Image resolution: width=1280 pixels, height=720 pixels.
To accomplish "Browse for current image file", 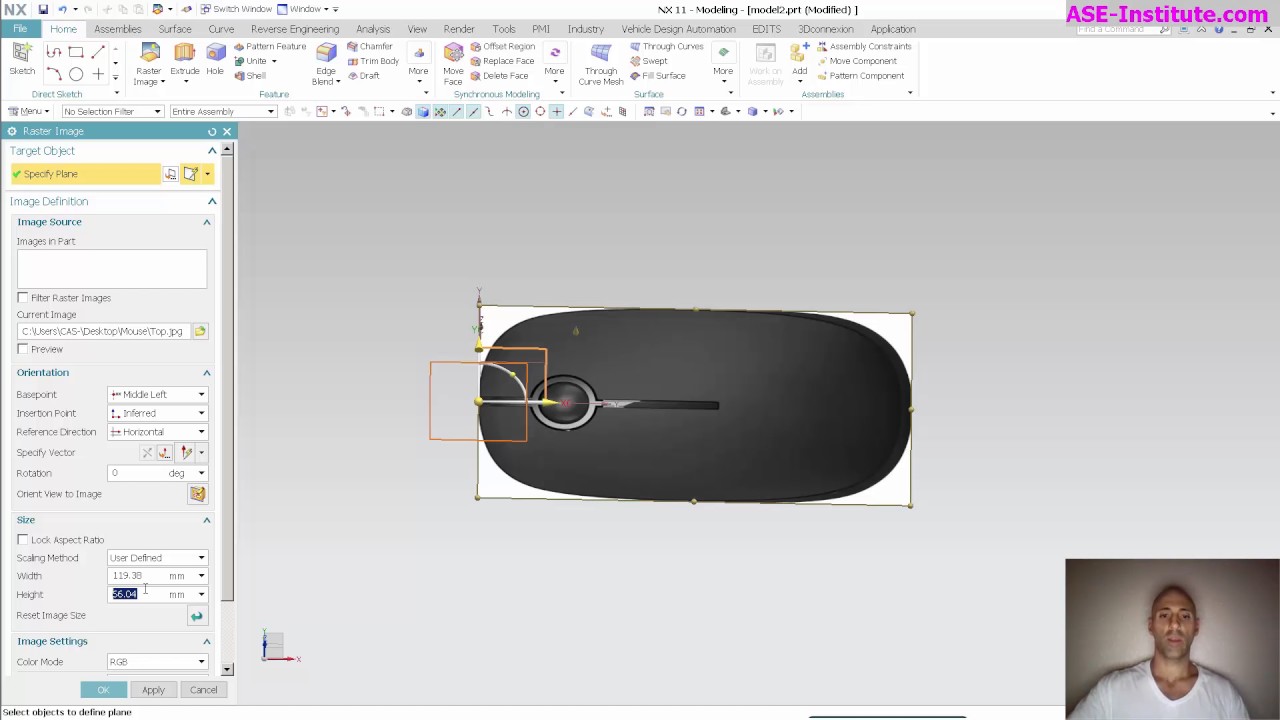I will pyautogui.click(x=200, y=331).
